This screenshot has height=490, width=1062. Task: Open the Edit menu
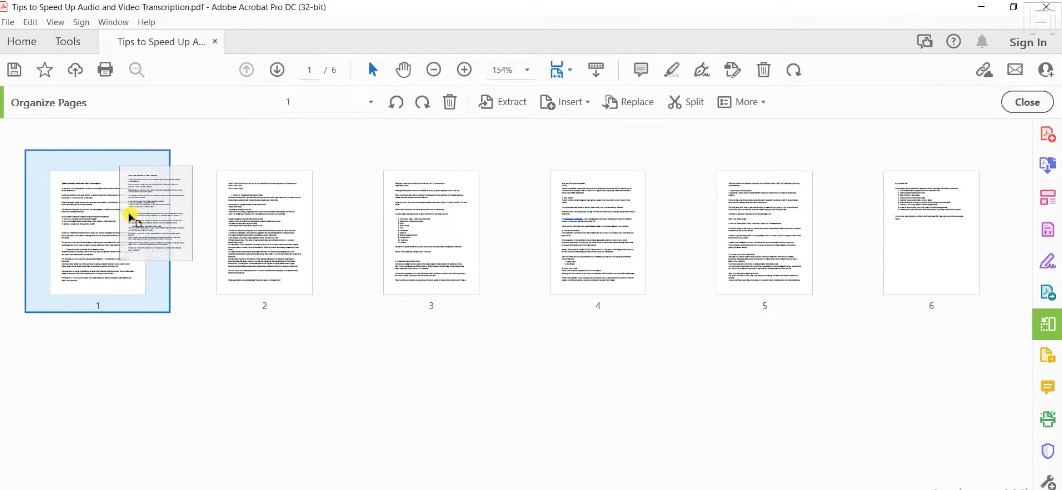30,22
